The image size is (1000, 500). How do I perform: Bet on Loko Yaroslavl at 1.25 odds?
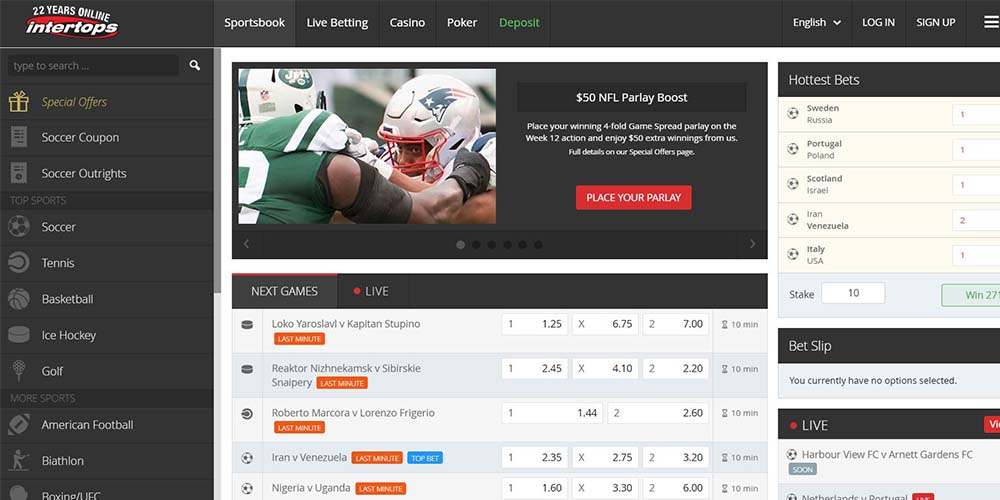[535, 324]
